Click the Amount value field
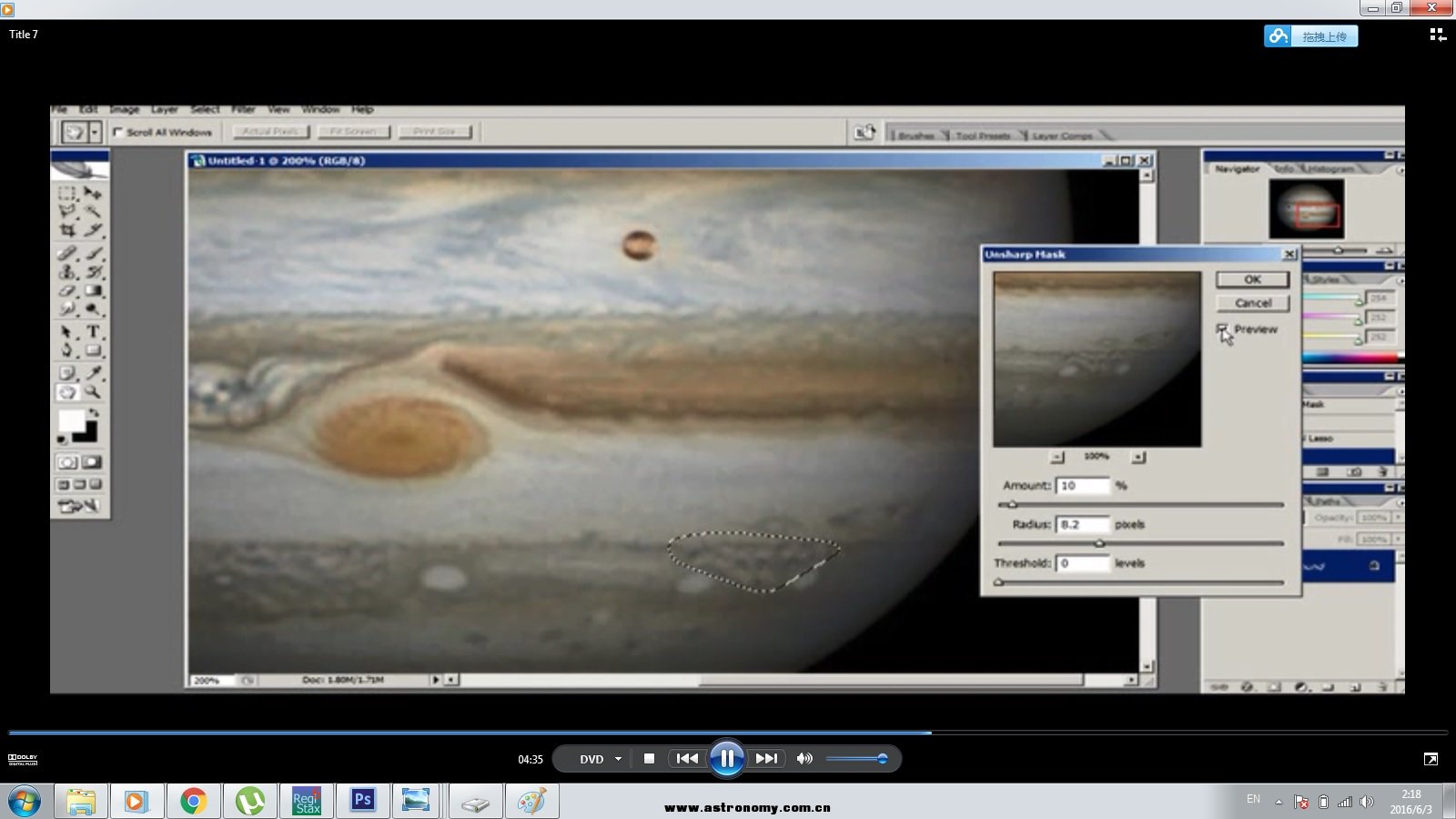Viewport: 1456px width, 819px height. (1083, 486)
